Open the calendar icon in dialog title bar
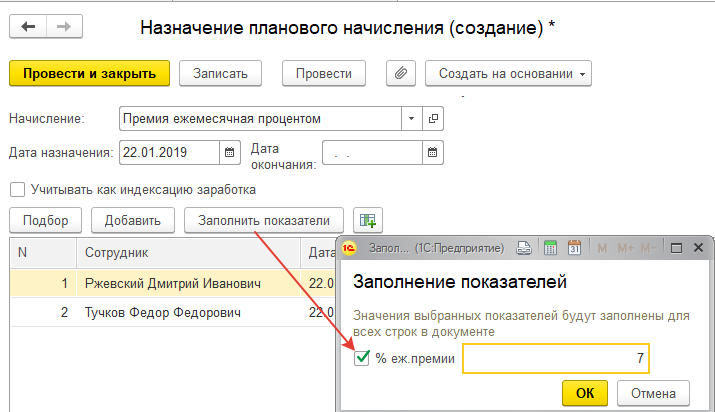The height and width of the screenshot is (412, 715). click(x=574, y=248)
